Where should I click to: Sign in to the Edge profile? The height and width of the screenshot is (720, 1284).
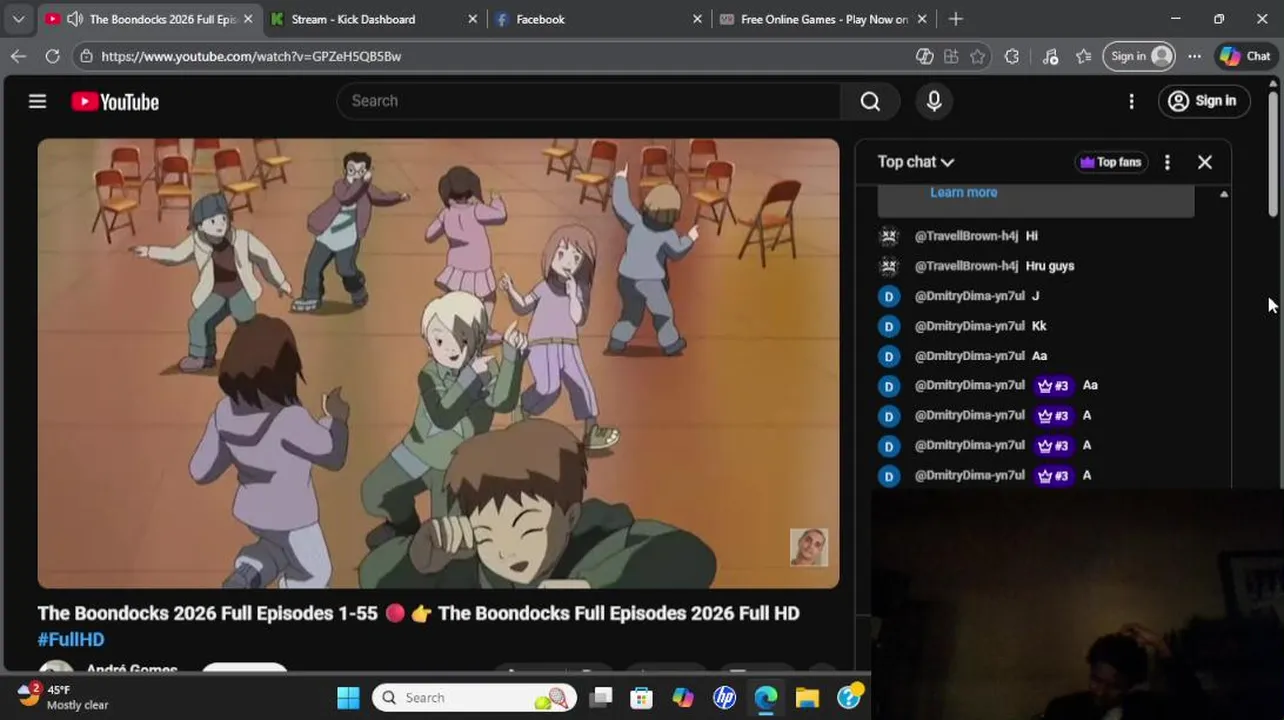(1140, 56)
